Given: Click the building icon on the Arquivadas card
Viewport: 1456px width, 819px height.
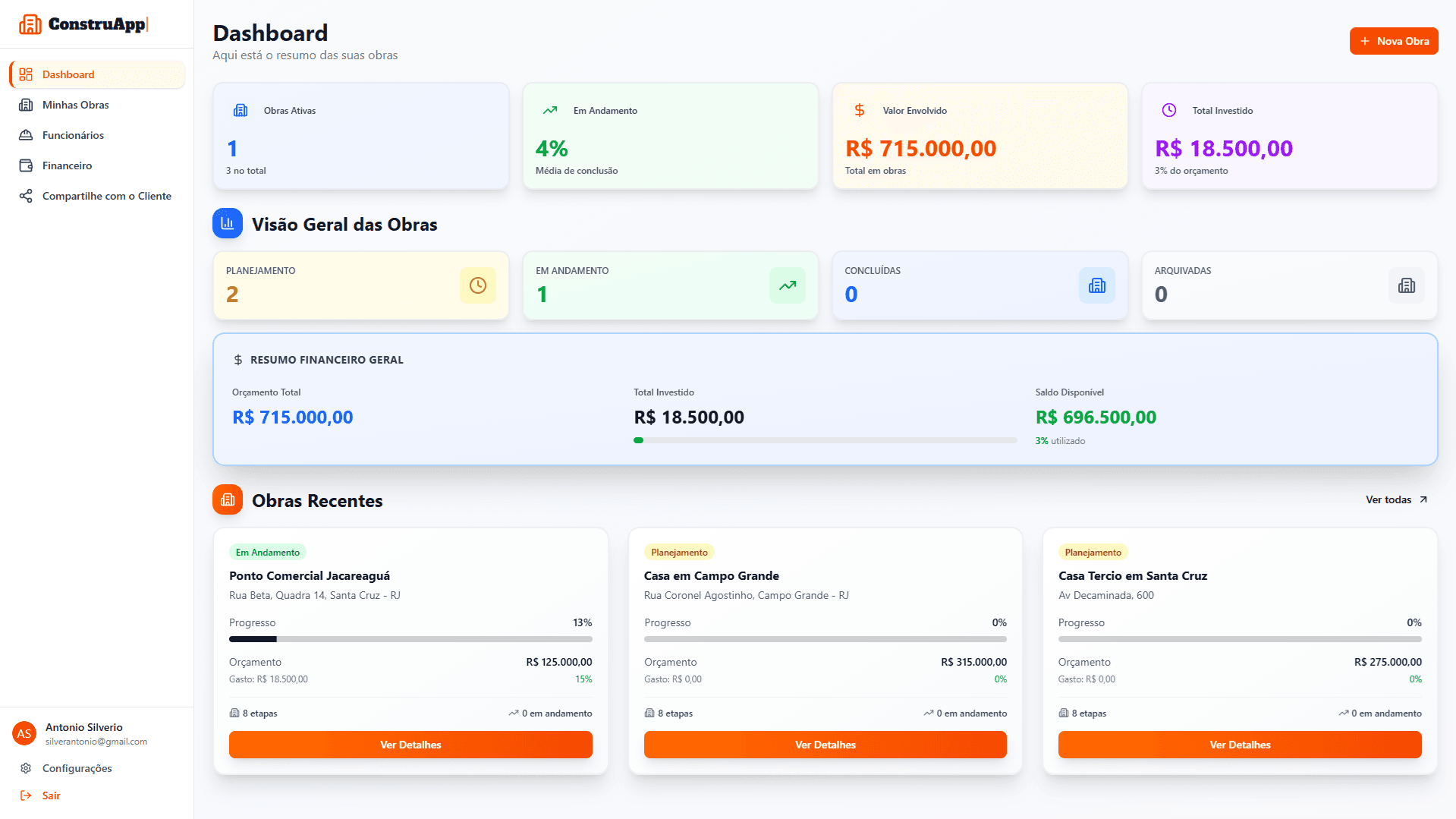Looking at the screenshot, I should 1406,285.
